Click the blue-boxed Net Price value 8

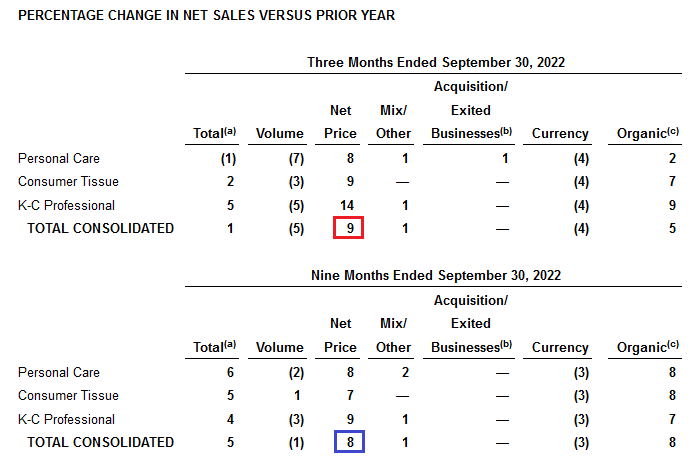click(x=350, y=442)
